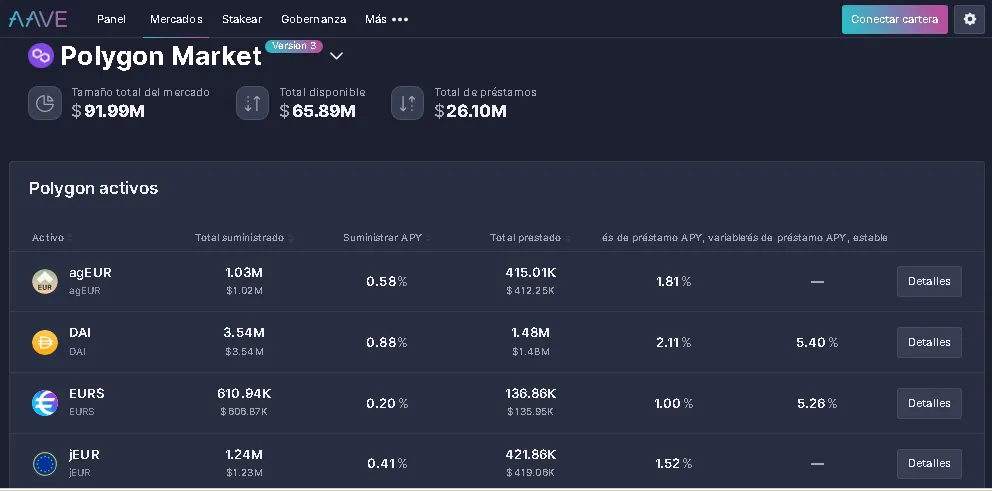Open the Panel menu item

click(x=111, y=19)
